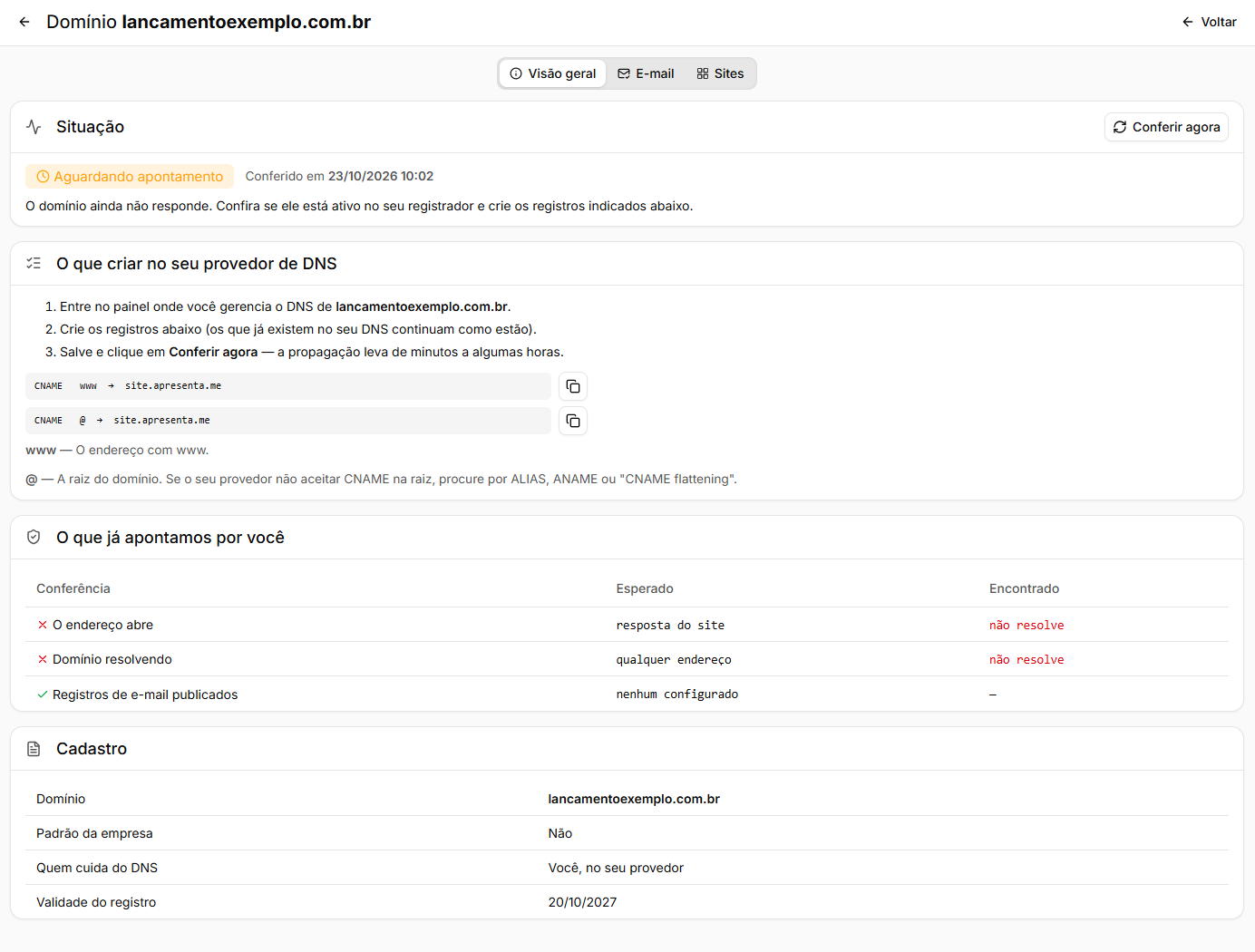Click the Voltar link

pos(1209,22)
